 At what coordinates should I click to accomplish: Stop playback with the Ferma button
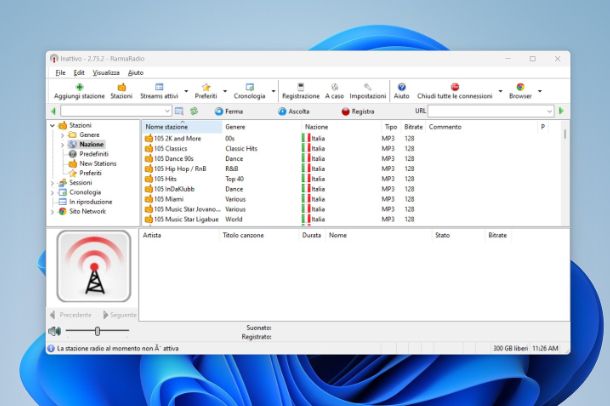(x=229, y=111)
